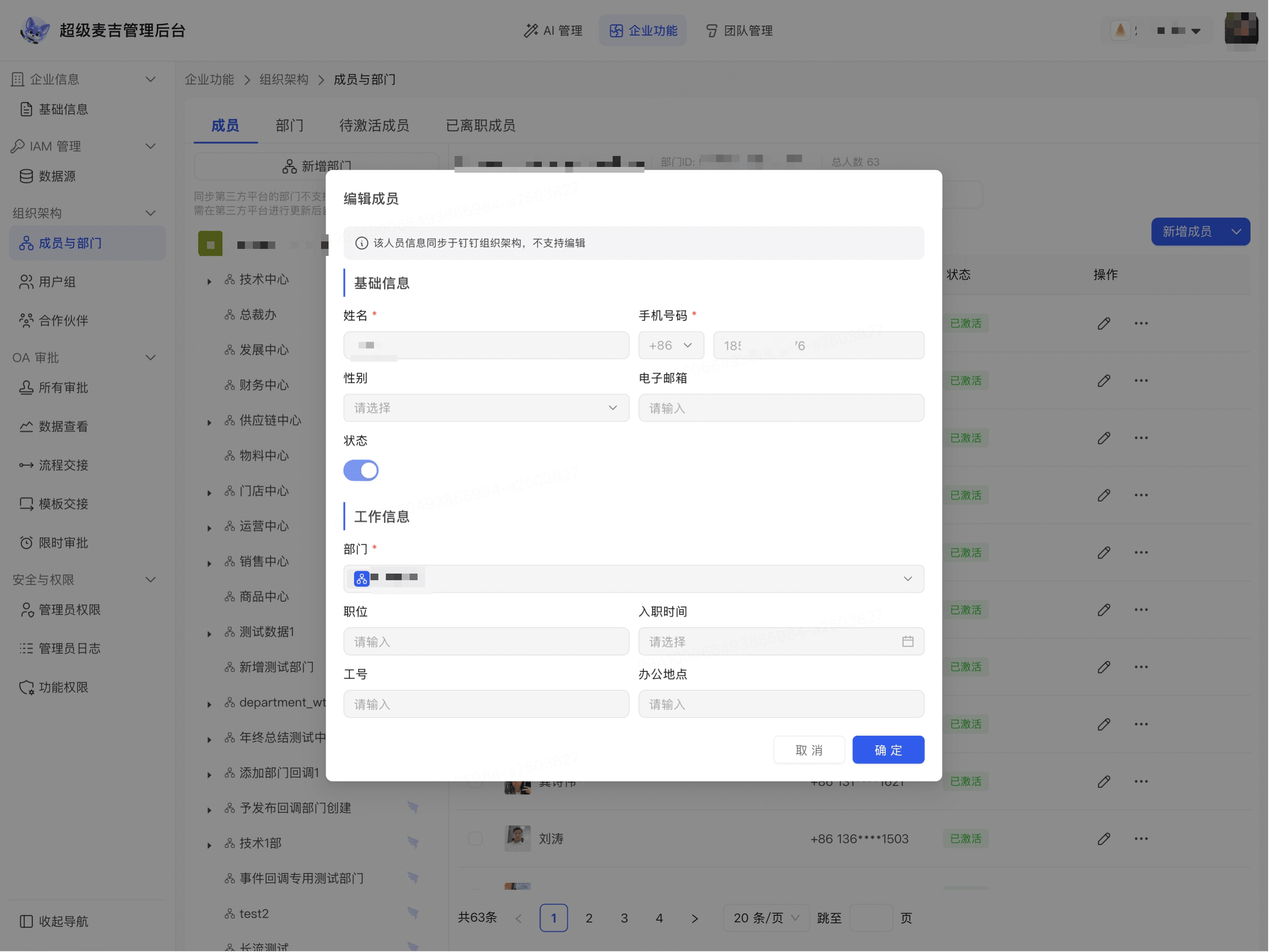
Task: Click the 收起导航 collapse navigation icon
Action: click(26, 921)
